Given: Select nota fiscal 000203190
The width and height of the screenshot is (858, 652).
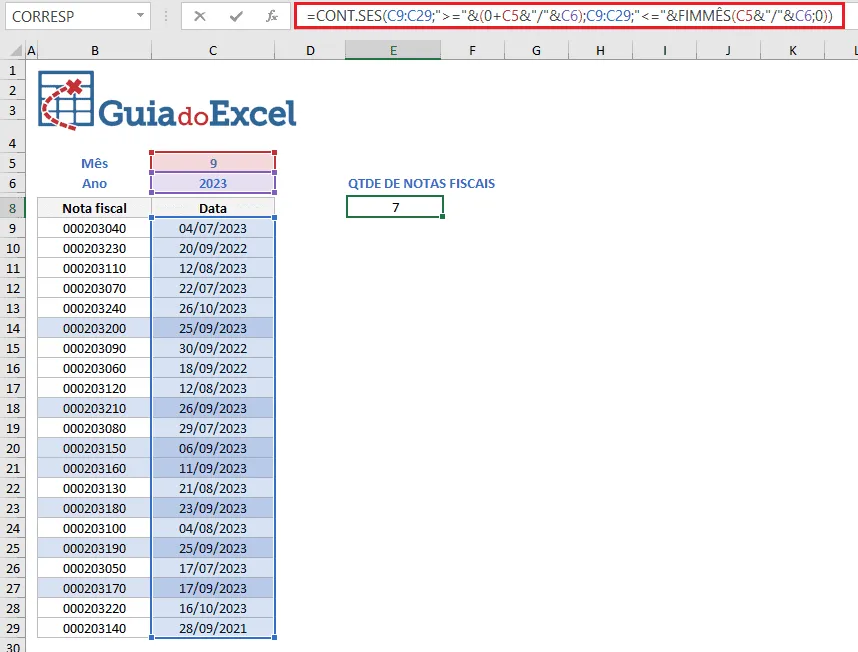Looking at the screenshot, I should [95, 549].
